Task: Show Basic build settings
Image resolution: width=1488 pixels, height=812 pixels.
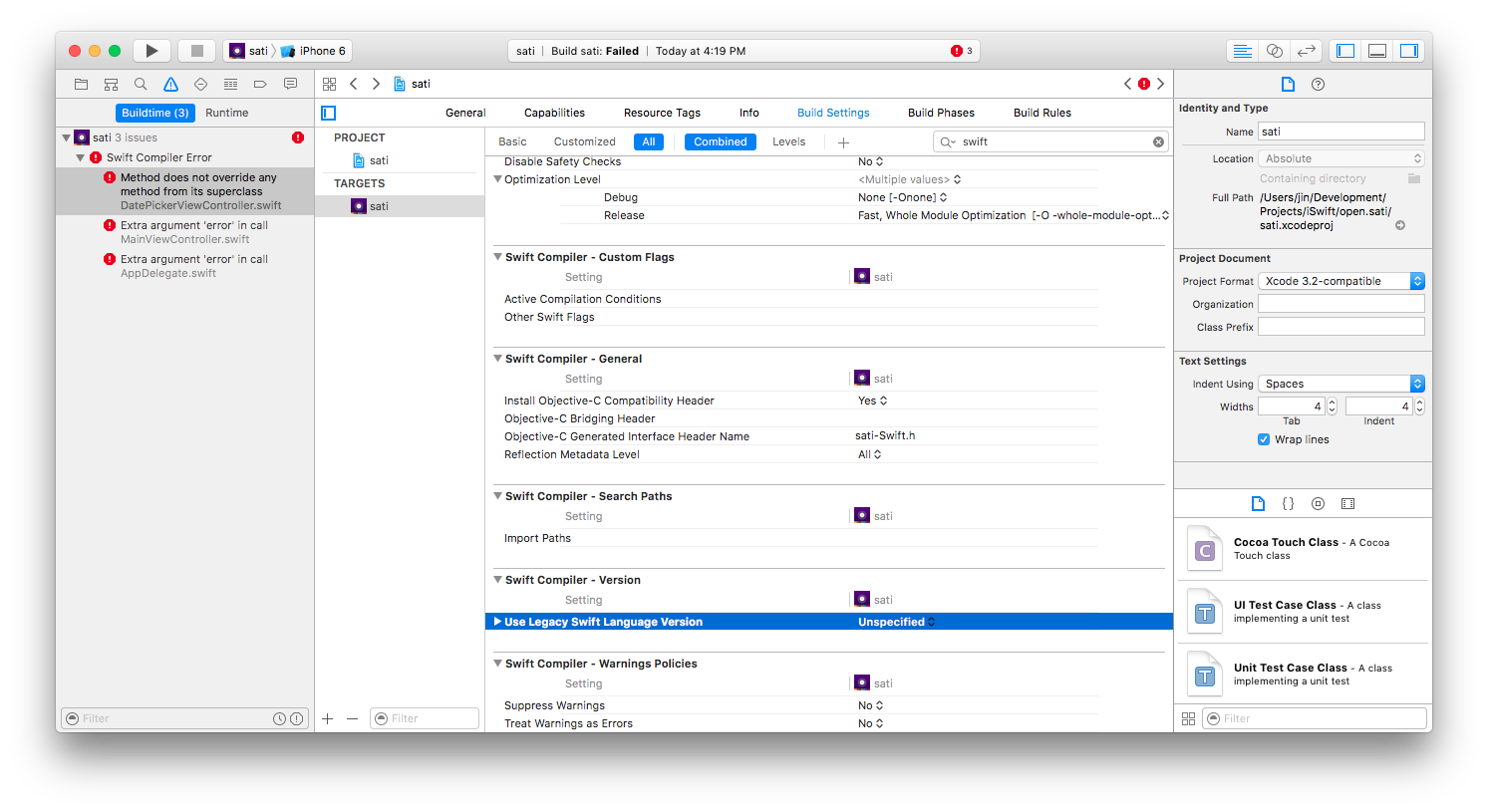Action: tap(512, 141)
